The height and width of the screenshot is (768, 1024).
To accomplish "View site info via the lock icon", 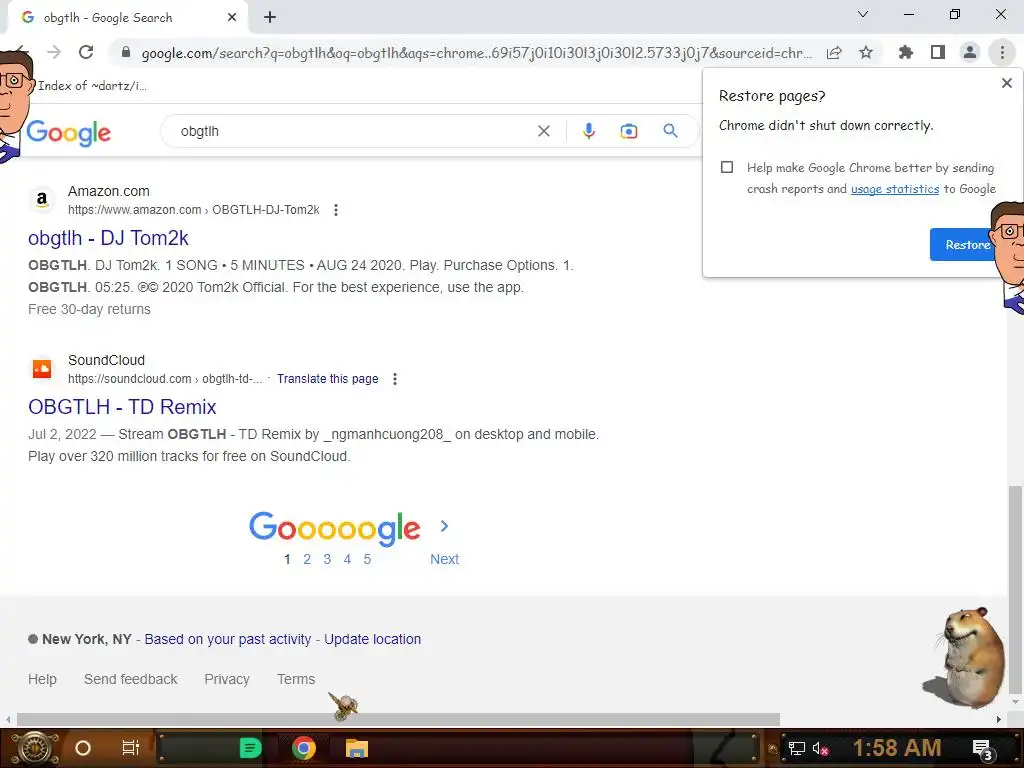I will coord(126,52).
